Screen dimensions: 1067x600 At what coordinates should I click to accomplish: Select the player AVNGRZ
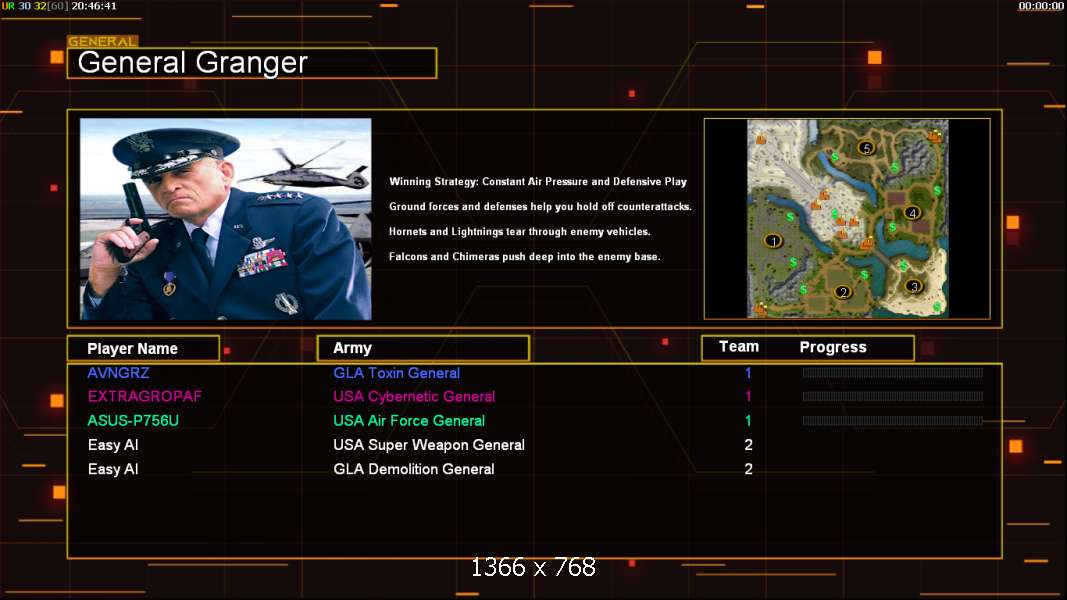pyautogui.click(x=118, y=373)
